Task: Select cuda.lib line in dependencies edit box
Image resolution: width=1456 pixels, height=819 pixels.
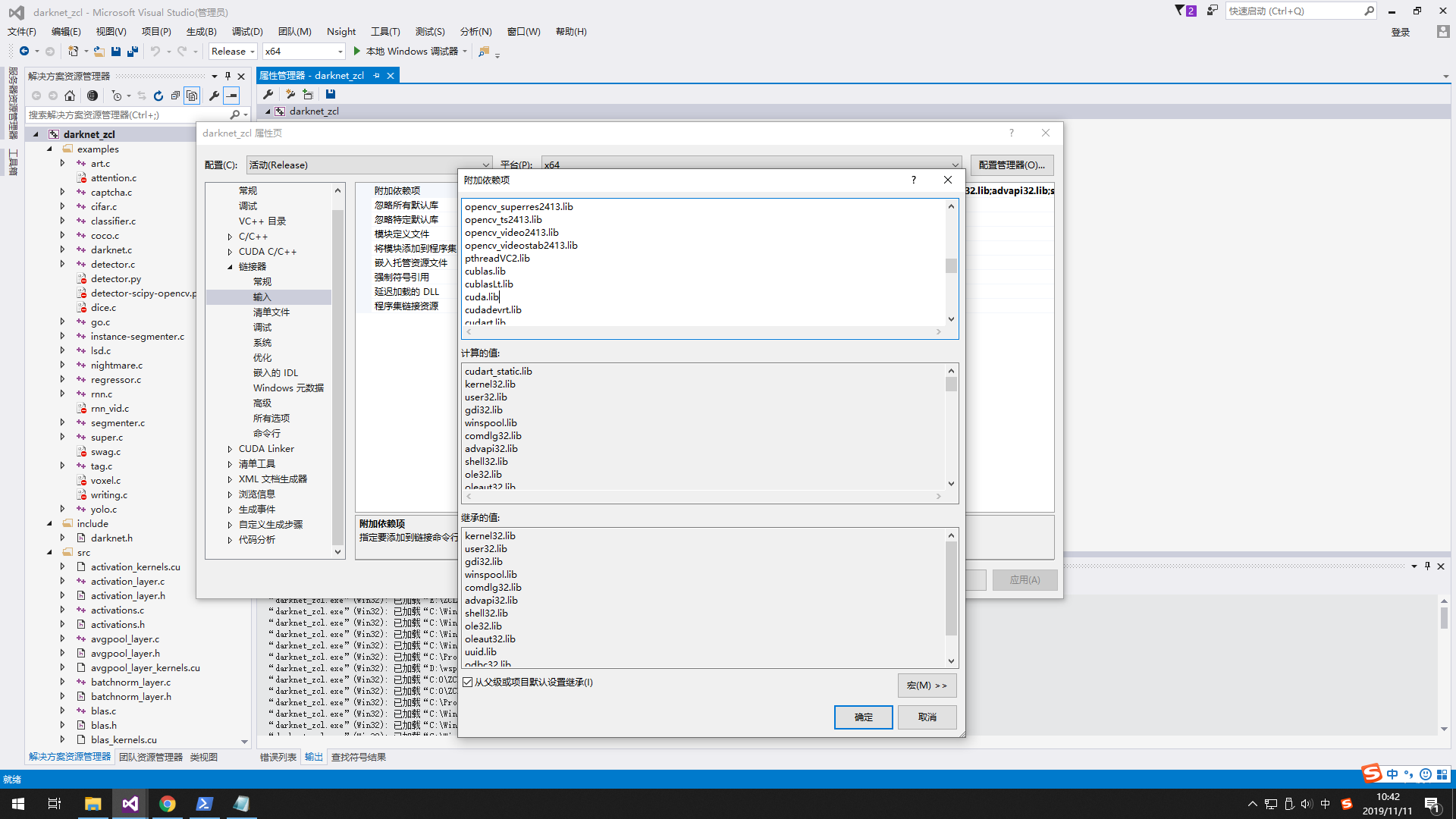Action: [x=482, y=297]
